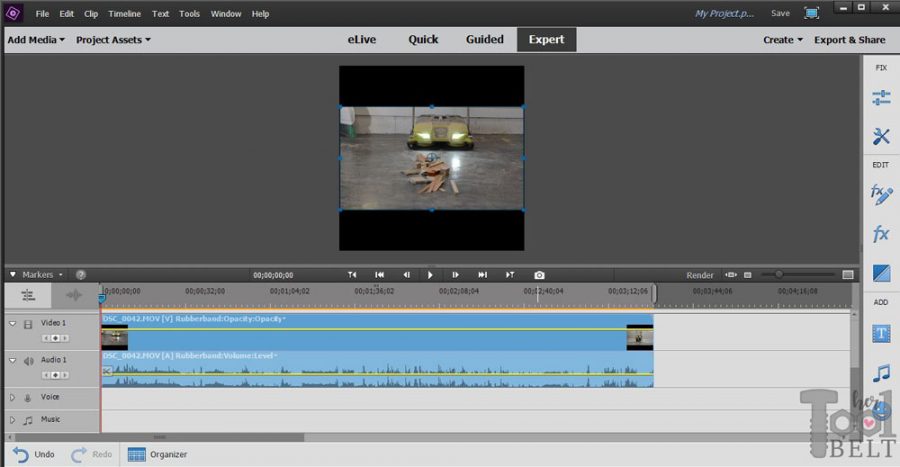Toggle keyframe on Video 1 track
Viewport: 900px width, 467px height.
[x=55, y=338]
